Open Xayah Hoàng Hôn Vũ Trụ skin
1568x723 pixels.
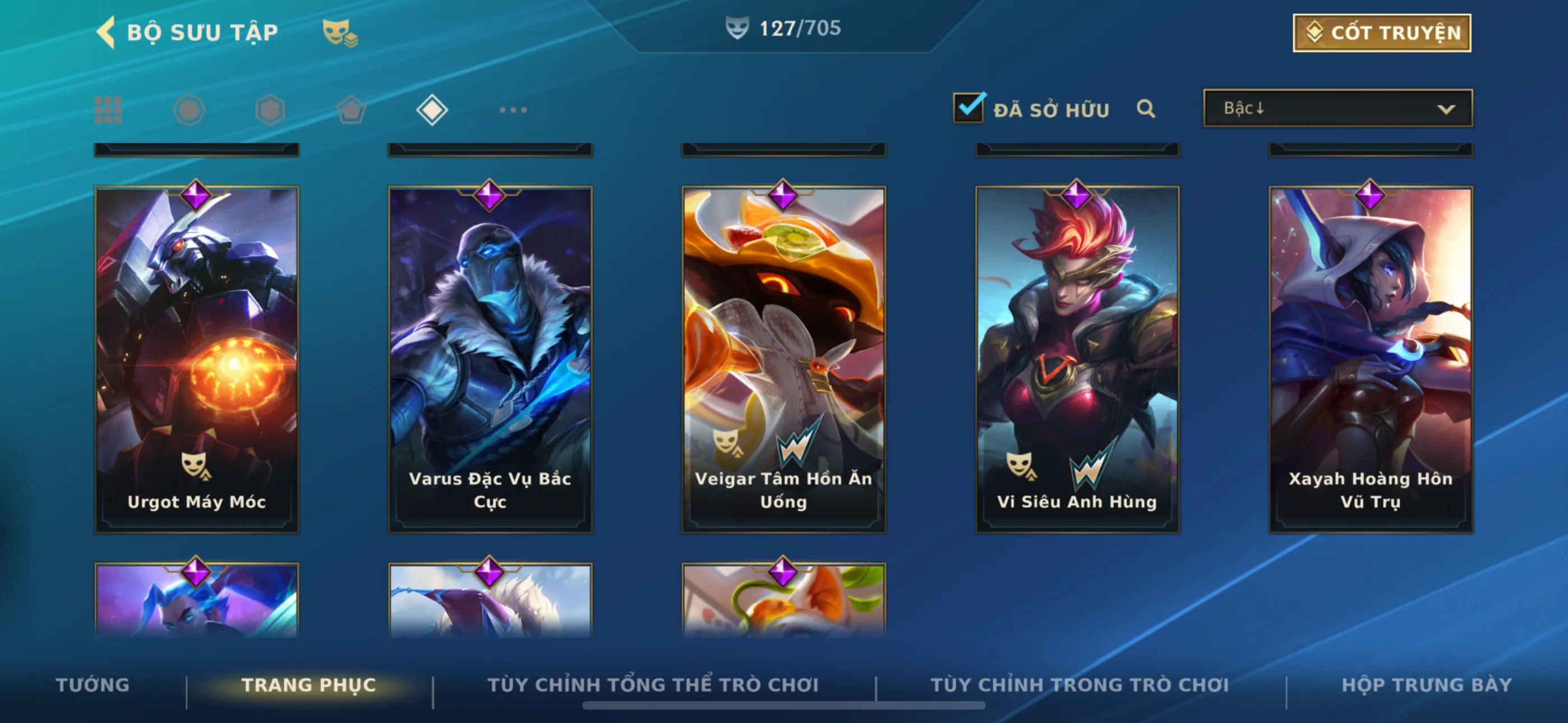[1371, 359]
